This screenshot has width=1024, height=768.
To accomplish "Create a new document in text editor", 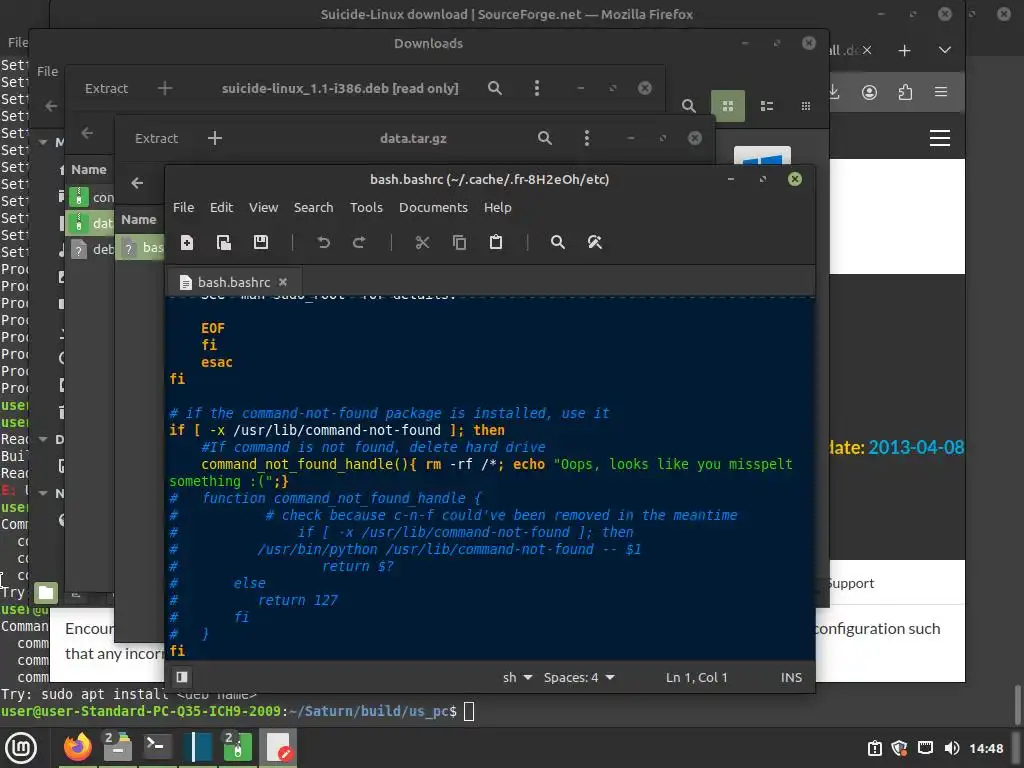I will [x=187, y=242].
